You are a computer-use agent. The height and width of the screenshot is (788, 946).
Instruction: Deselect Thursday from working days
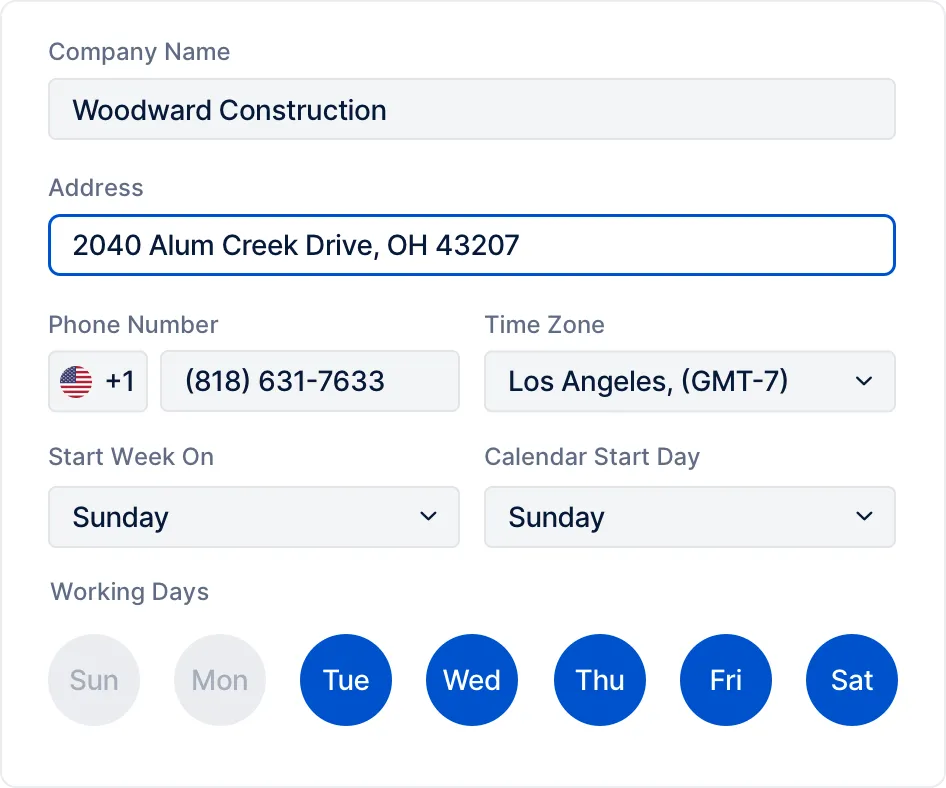[598, 679]
